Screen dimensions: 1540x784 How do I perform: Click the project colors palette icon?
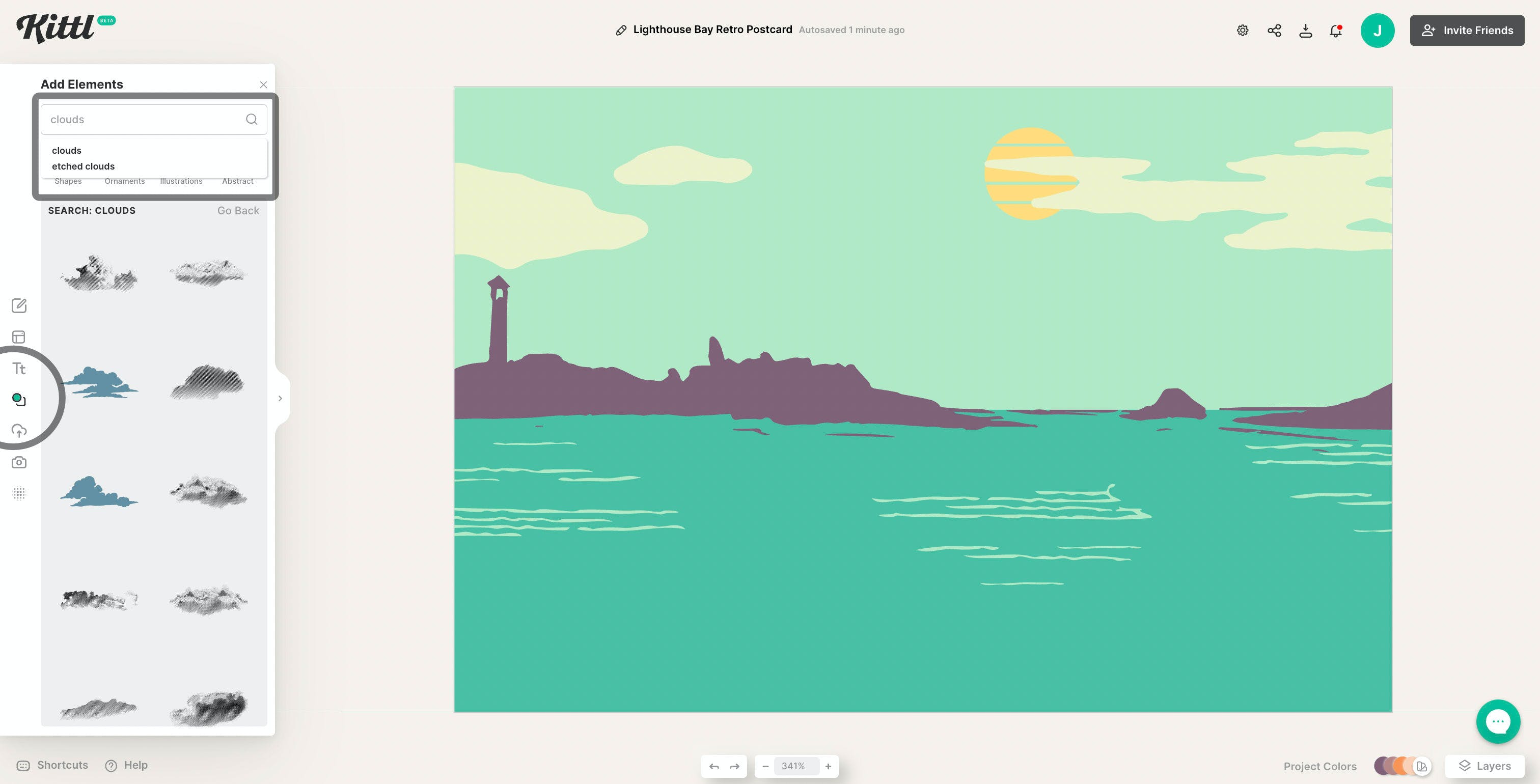point(1422,766)
